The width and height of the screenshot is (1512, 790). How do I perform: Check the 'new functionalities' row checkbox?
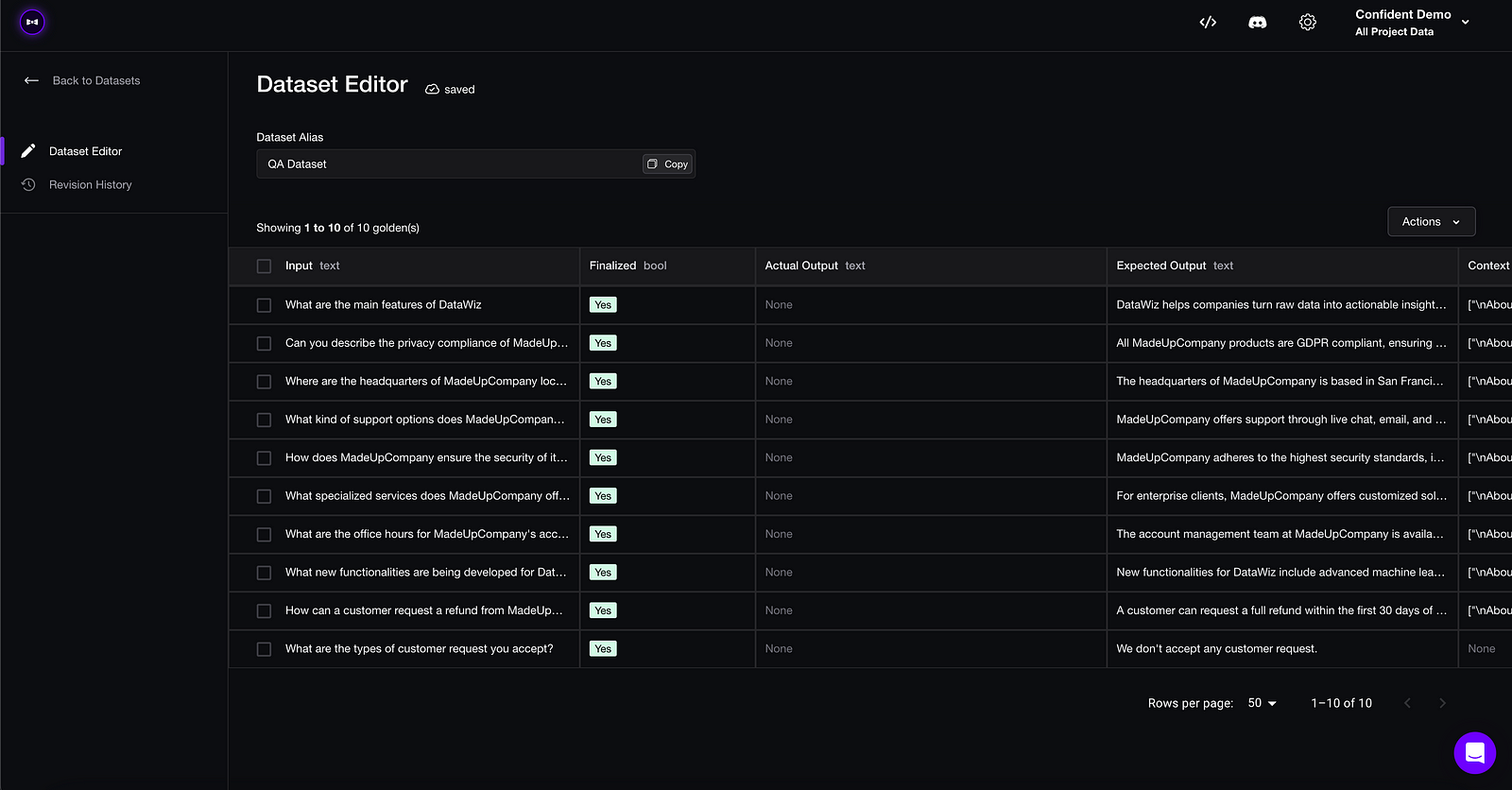point(264,573)
